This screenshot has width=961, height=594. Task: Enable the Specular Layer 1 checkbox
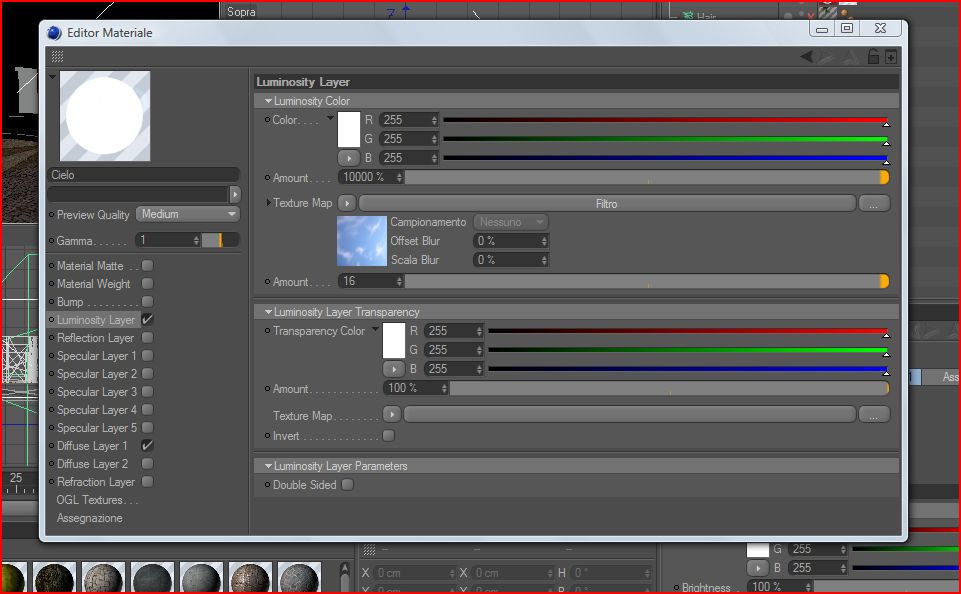pyautogui.click(x=147, y=356)
